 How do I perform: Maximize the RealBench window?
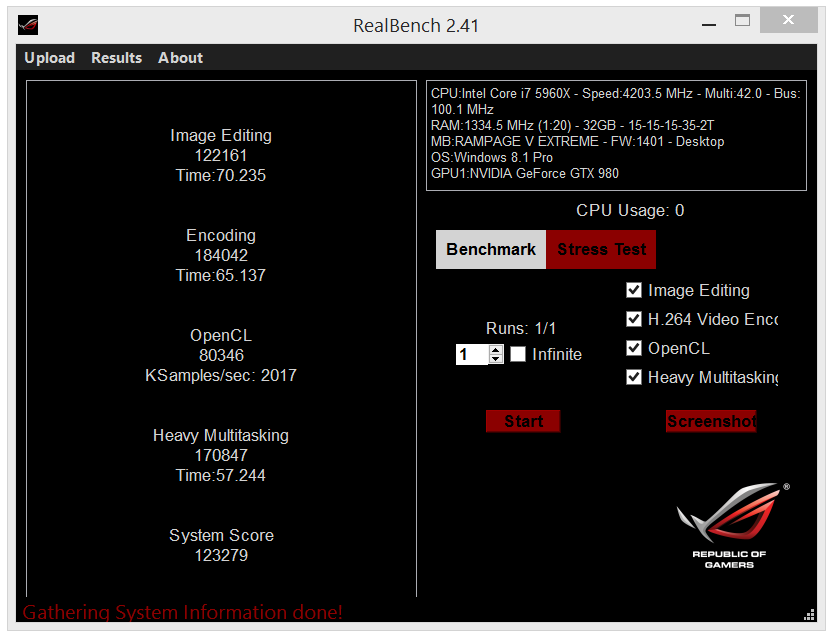click(742, 21)
